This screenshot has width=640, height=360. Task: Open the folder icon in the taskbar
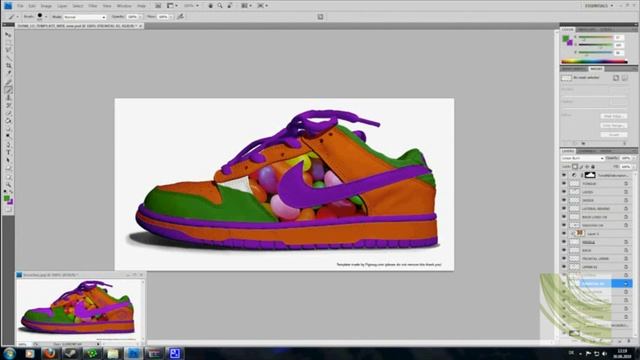pyautogui.click(x=112, y=353)
